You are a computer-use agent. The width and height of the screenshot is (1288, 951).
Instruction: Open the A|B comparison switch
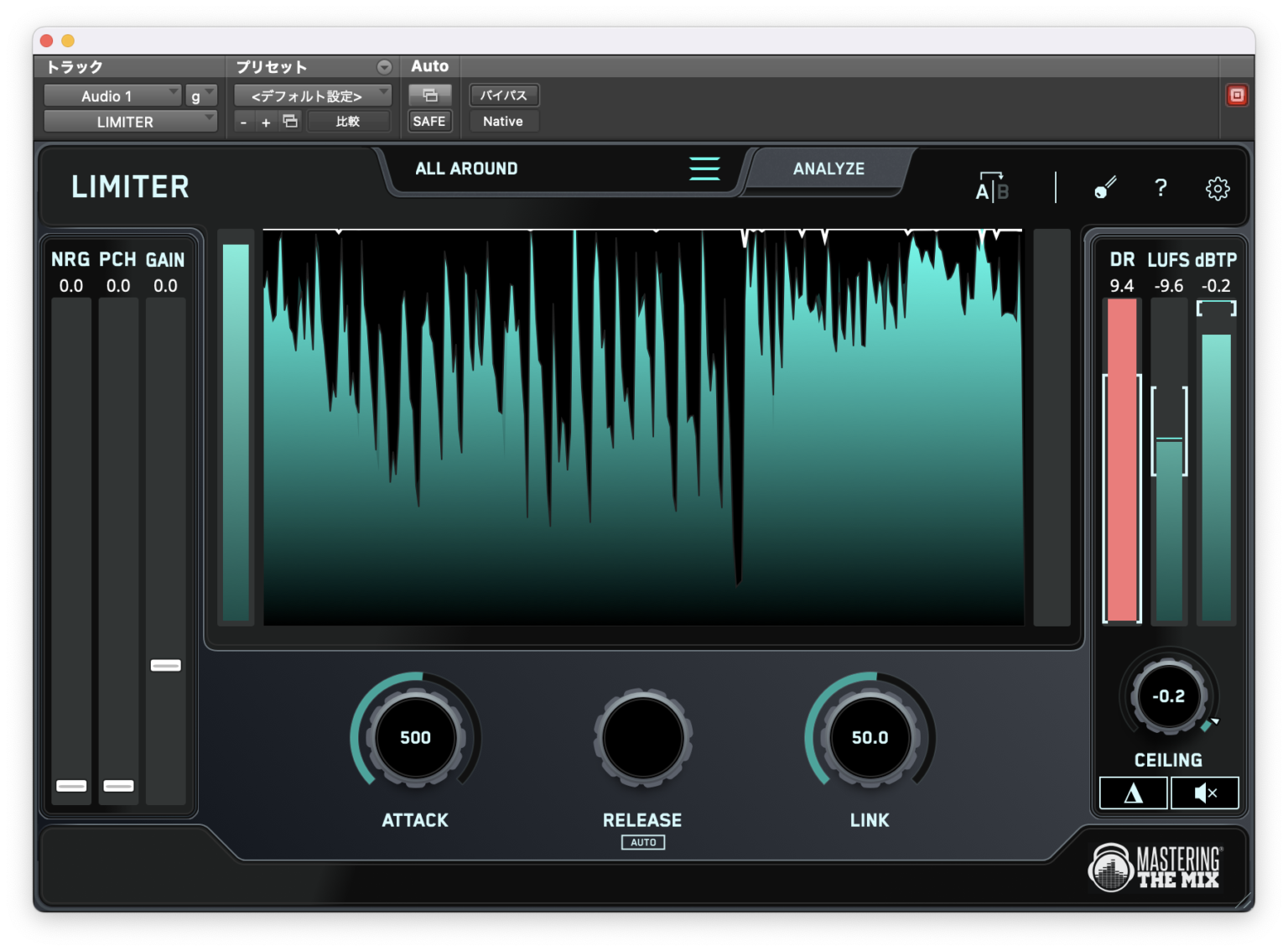(x=992, y=188)
